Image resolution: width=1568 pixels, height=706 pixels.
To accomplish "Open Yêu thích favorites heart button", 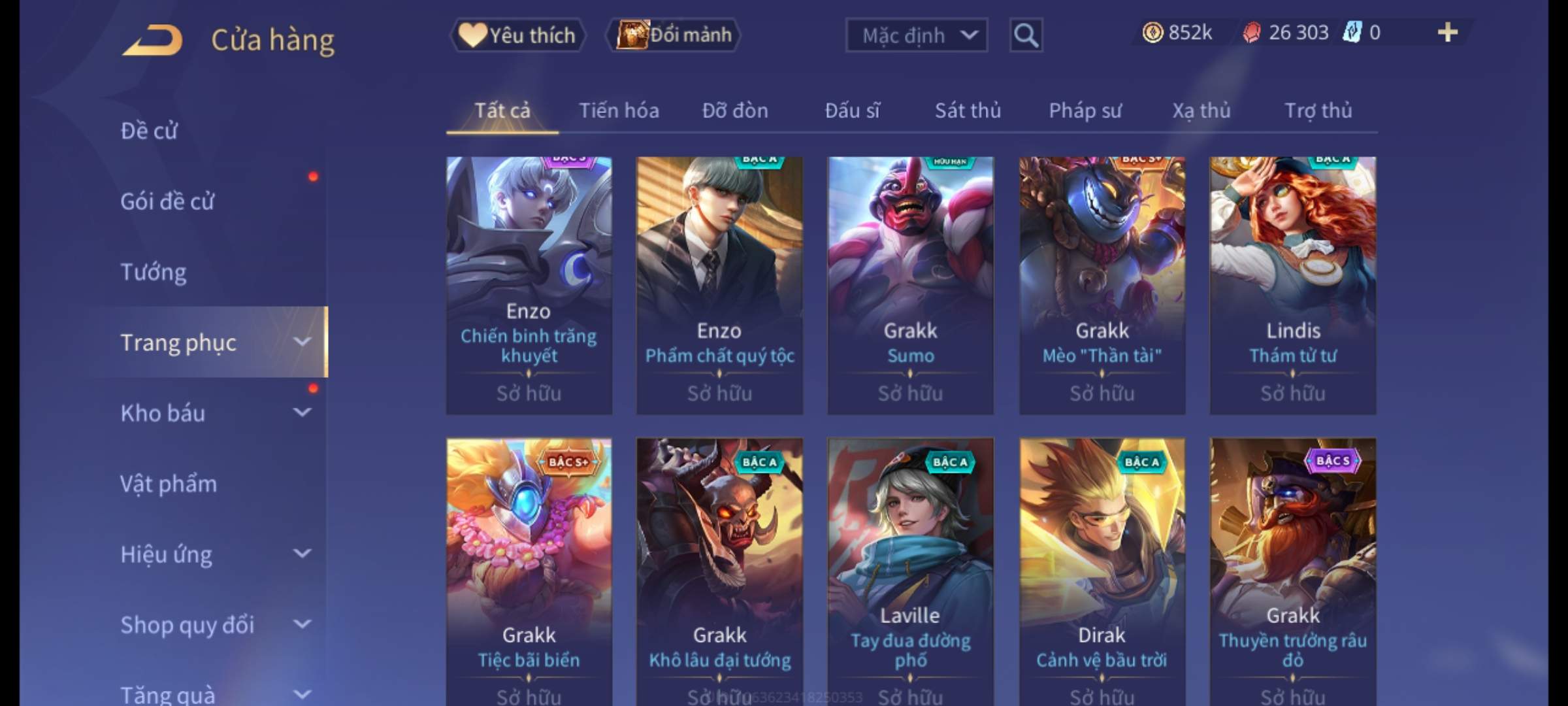I will (x=517, y=35).
